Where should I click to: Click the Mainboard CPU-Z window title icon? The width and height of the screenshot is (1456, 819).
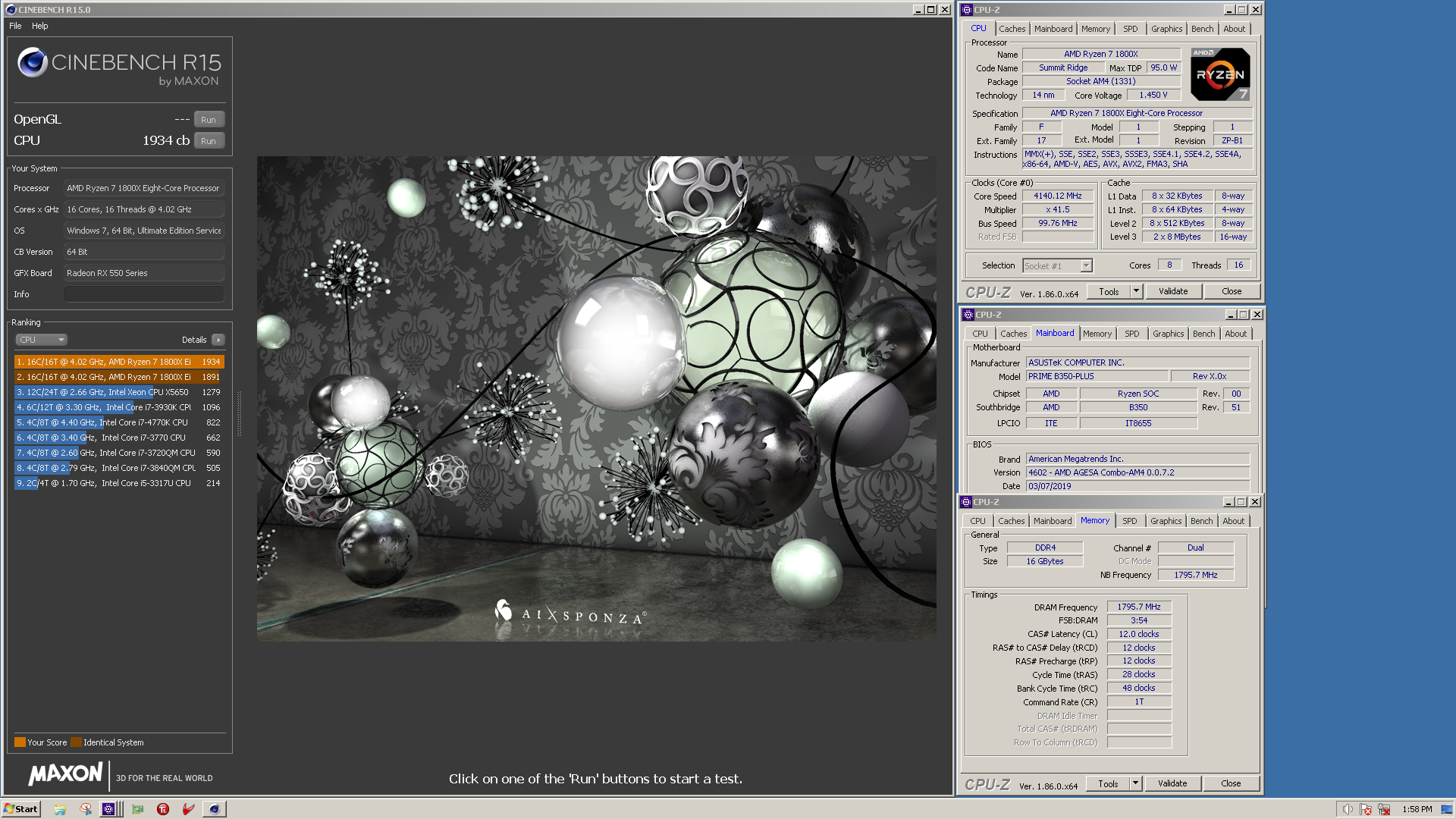click(x=968, y=315)
